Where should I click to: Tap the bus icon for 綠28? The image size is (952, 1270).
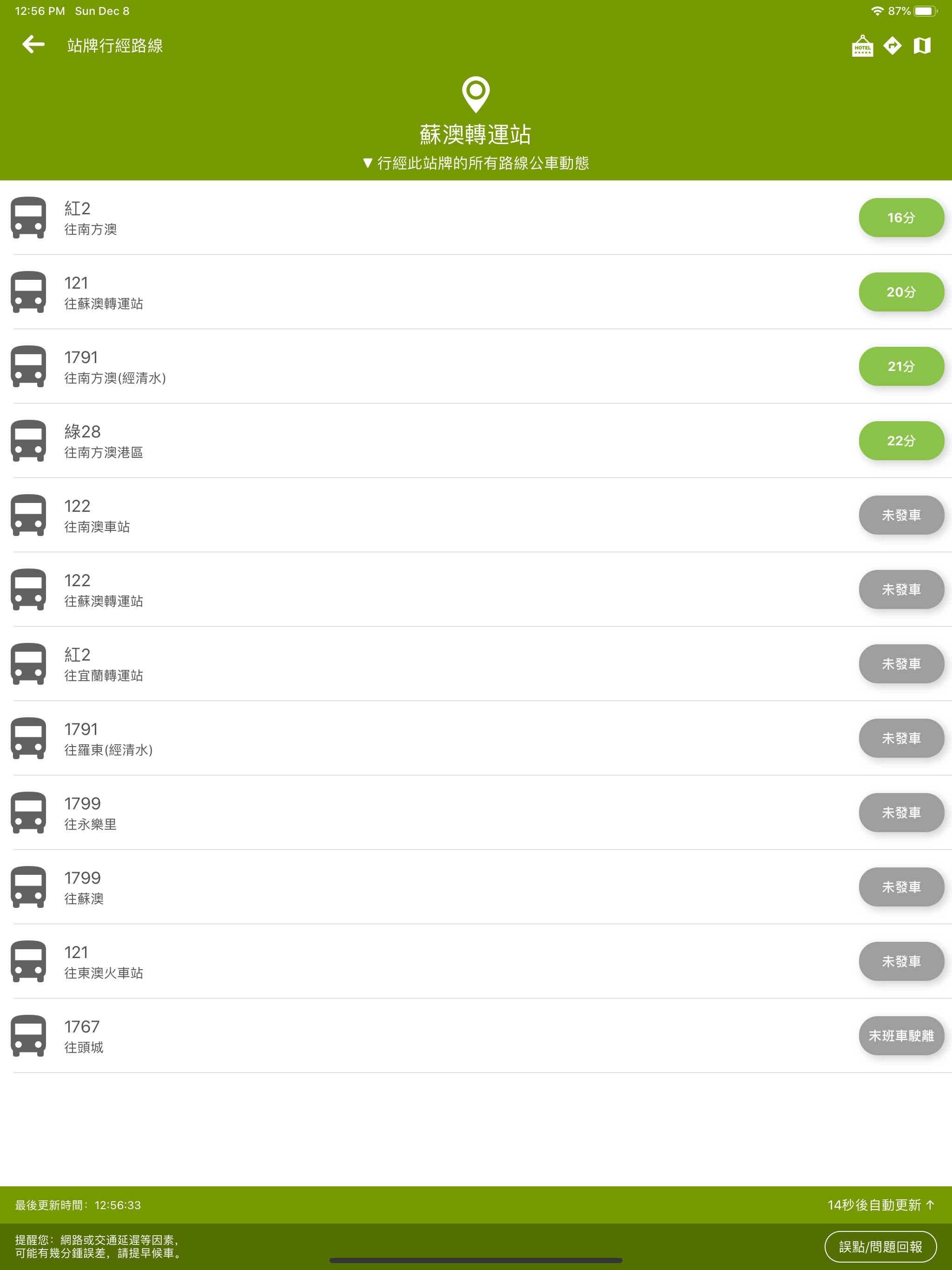[28, 441]
